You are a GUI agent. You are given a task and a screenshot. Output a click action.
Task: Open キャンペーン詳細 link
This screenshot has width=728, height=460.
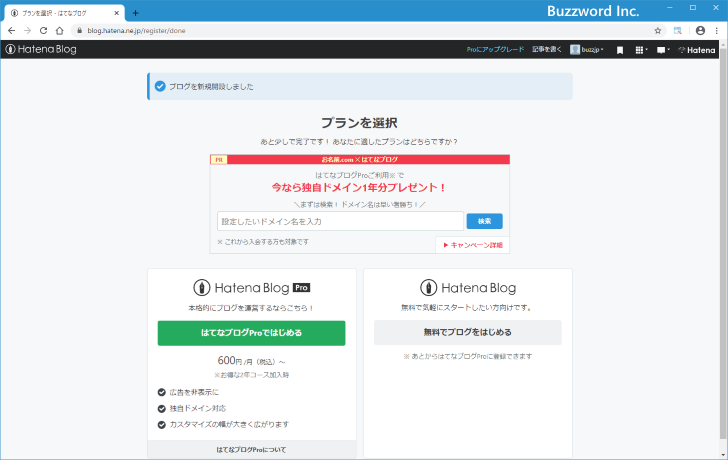tap(473, 245)
